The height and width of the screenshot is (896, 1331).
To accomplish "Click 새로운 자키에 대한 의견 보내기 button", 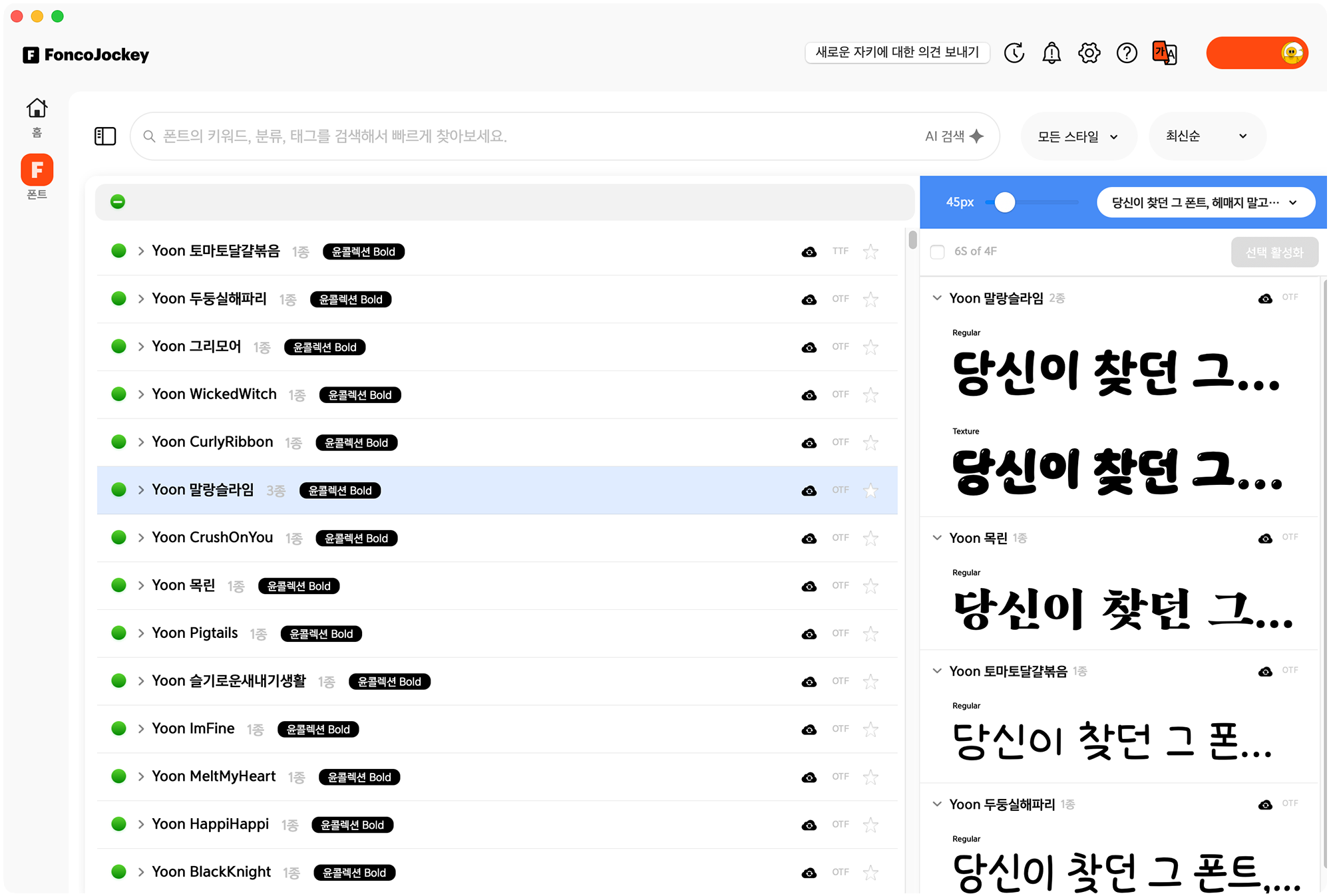I will click(896, 53).
